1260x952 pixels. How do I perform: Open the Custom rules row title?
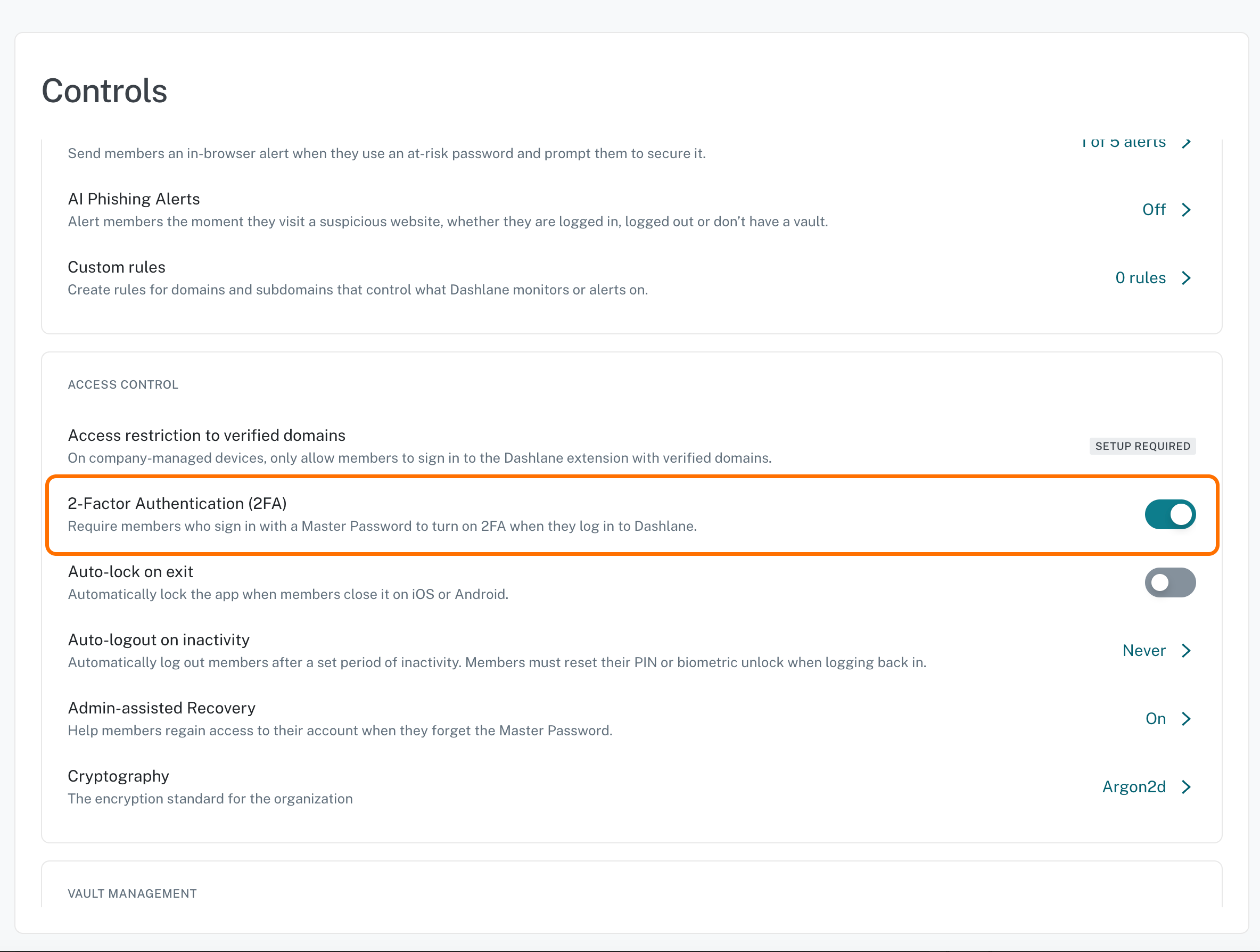coord(117,267)
